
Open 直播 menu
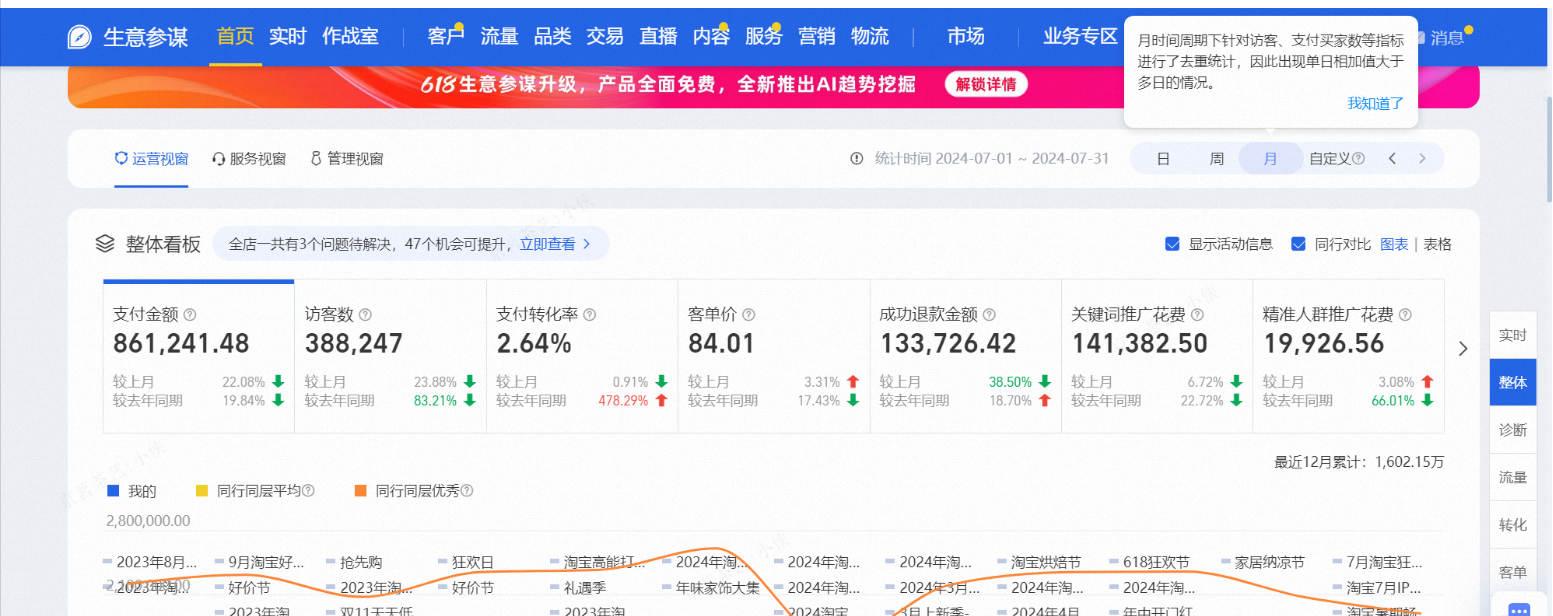658,37
